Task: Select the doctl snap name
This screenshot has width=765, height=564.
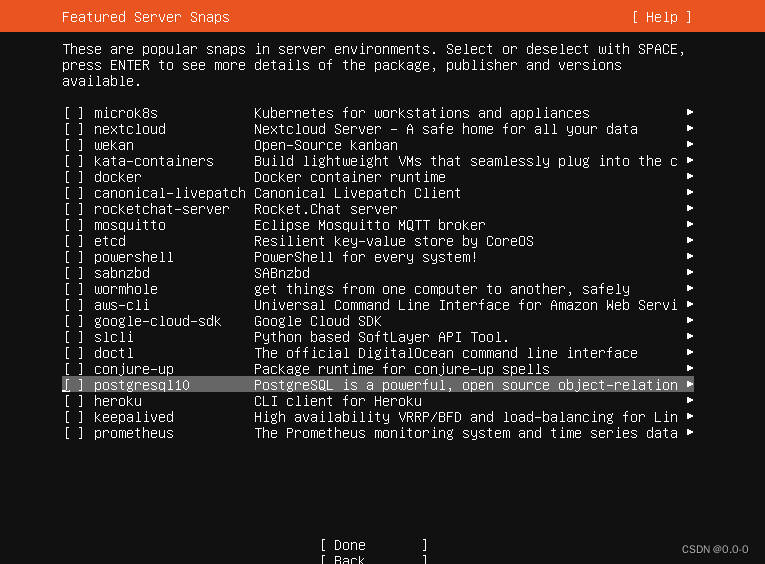Action: (114, 353)
